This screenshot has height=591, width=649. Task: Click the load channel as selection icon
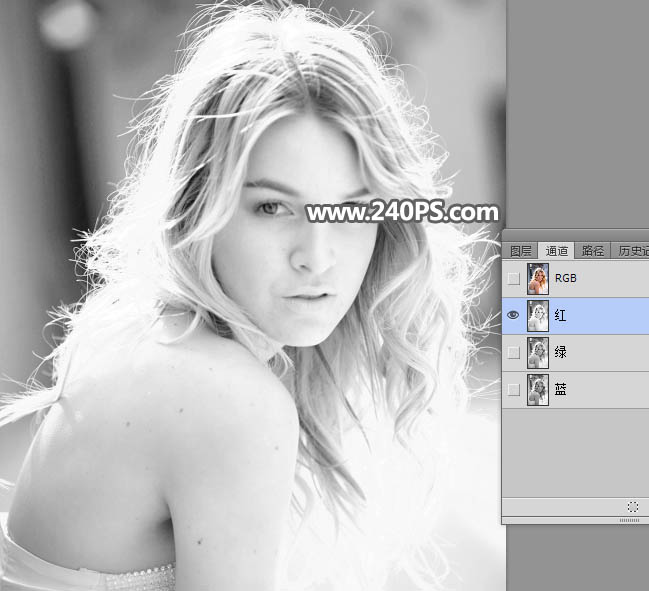[x=632, y=507]
